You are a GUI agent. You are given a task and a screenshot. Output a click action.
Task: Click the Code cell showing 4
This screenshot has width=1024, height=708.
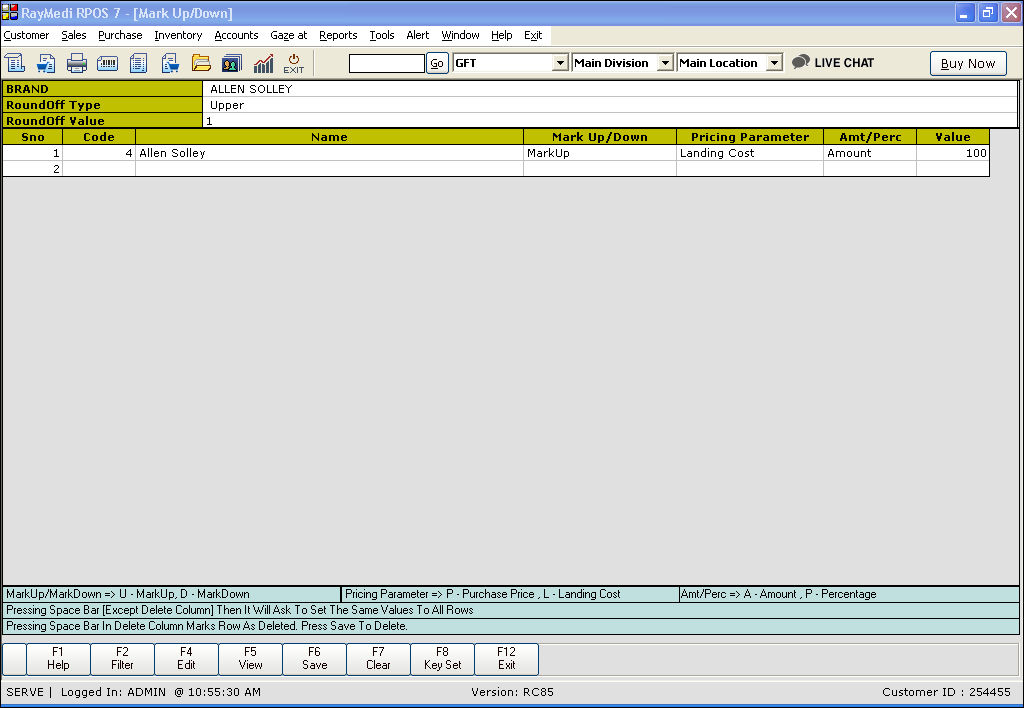[99, 153]
